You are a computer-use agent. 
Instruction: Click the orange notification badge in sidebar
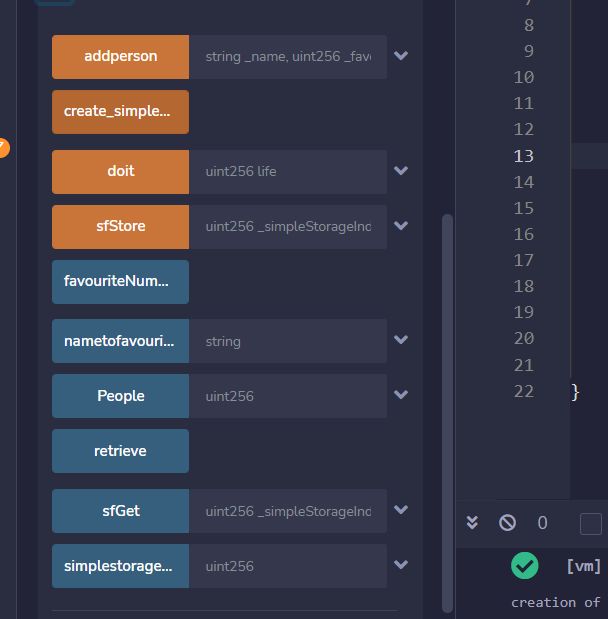click(3, 148)
